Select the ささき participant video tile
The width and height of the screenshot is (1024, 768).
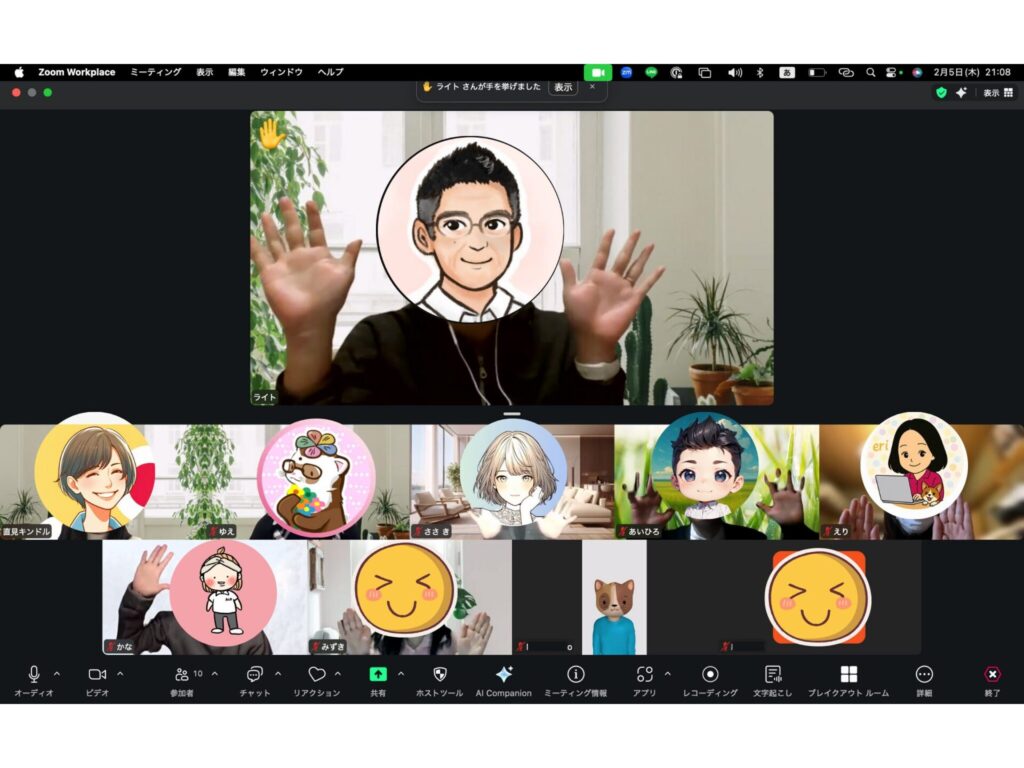(x=512, y=482)
